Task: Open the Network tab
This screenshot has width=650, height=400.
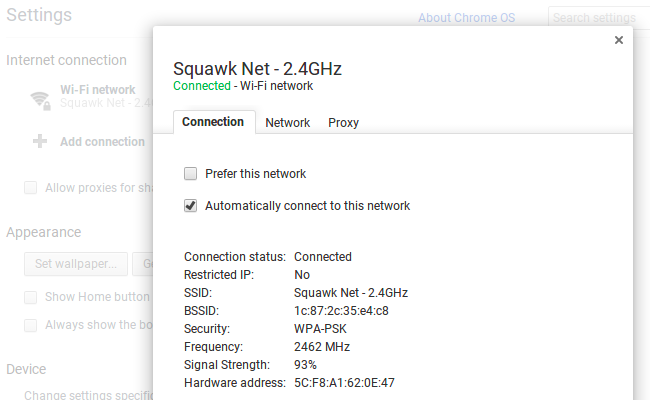Action: [x=287, y=123]
